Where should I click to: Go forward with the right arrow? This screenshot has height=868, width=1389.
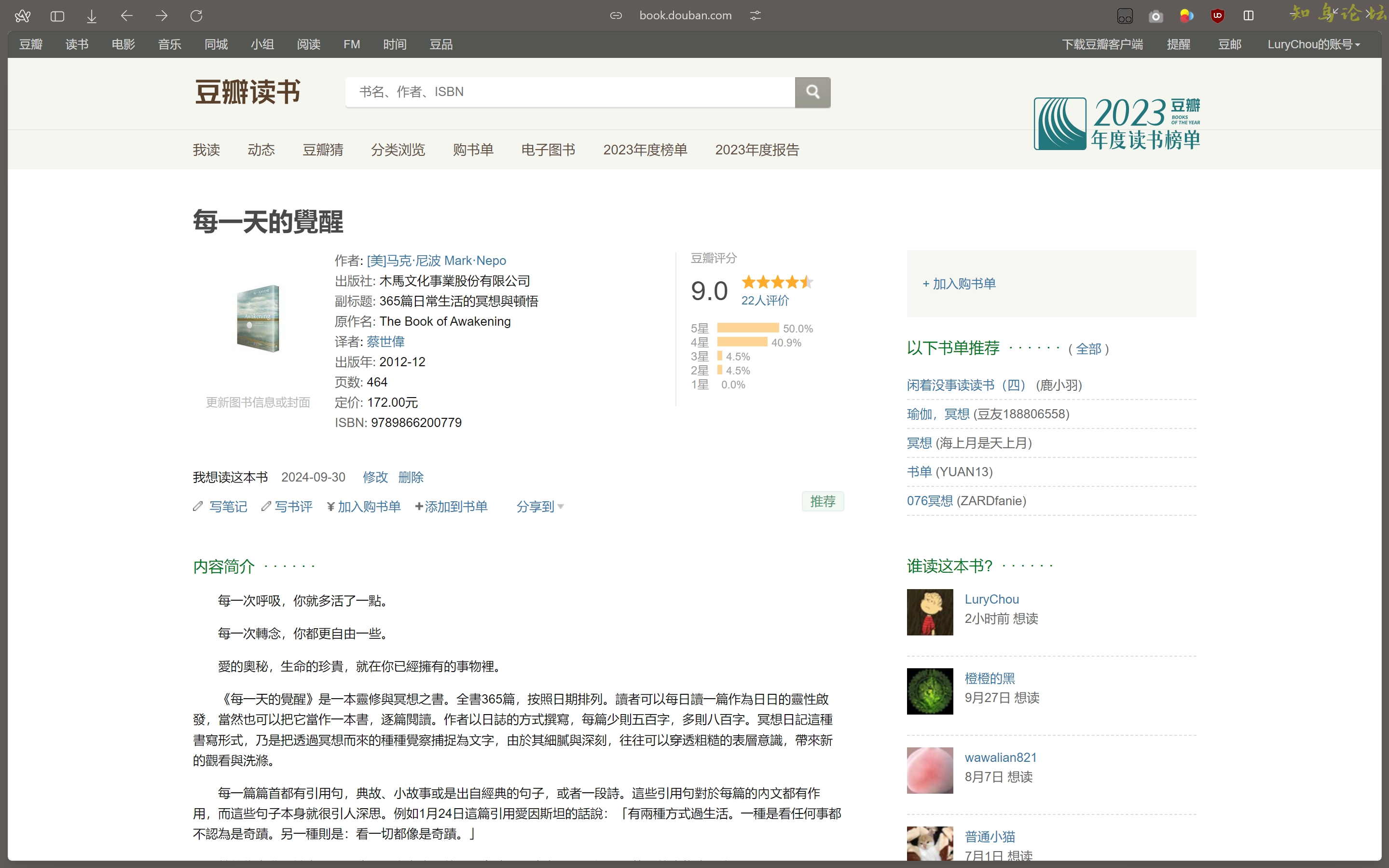pyautogui.click(x=162, y=15)
